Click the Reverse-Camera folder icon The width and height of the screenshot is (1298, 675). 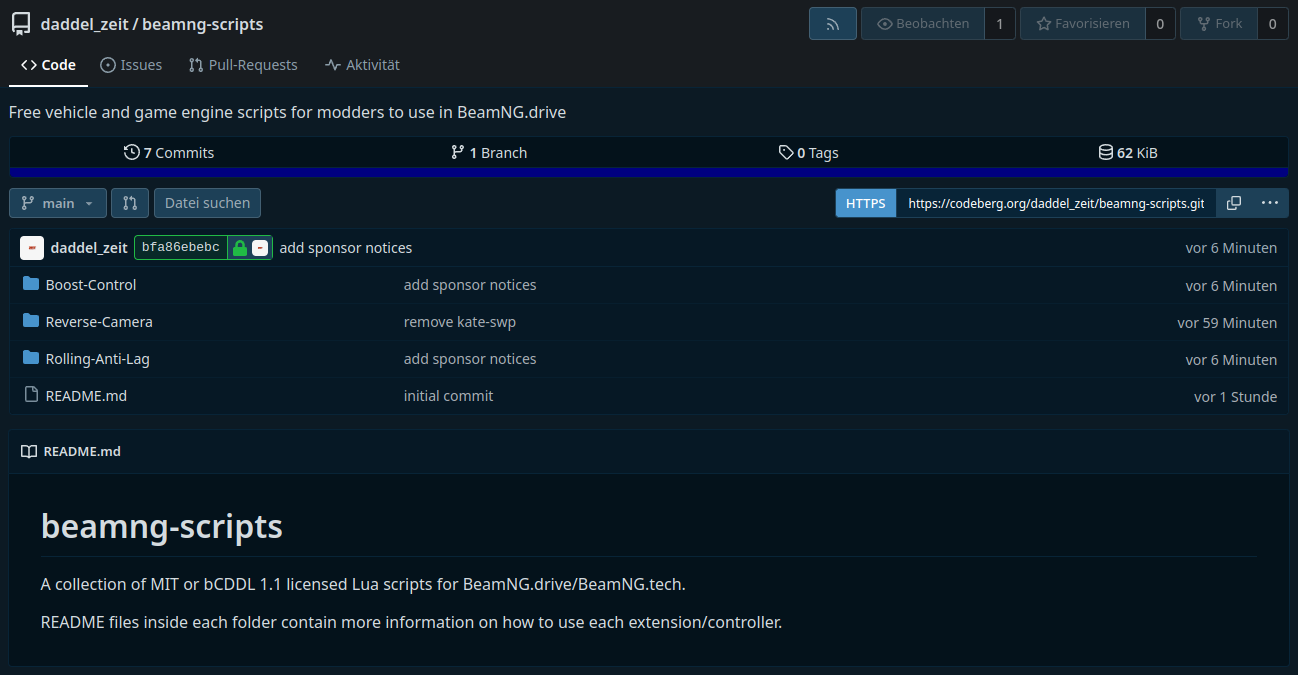click(x=31, y=321)
